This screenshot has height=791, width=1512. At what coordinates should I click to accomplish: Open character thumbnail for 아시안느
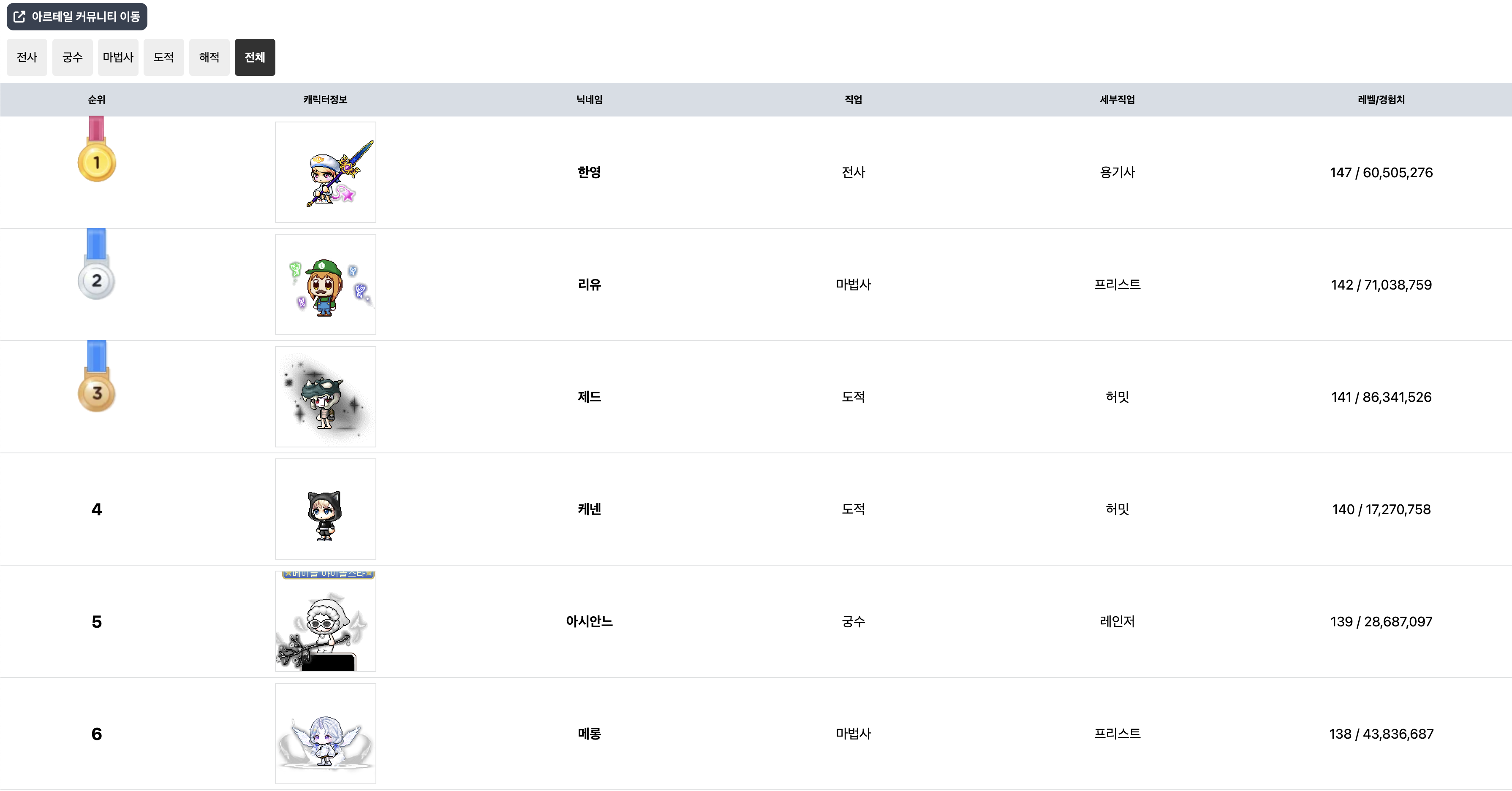[x=326, y=621]
